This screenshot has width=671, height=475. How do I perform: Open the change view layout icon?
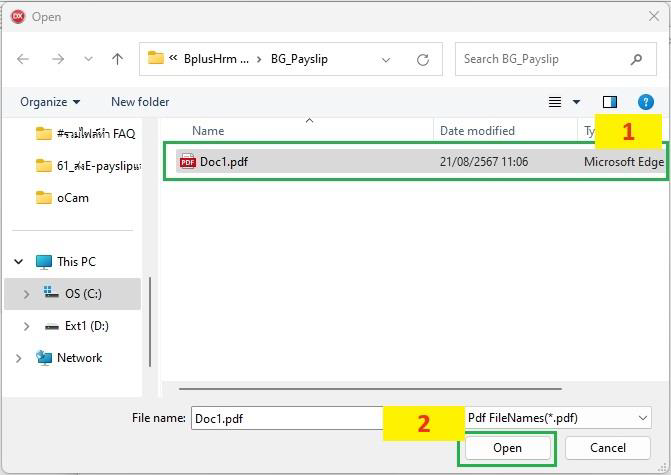click(555, 102)
